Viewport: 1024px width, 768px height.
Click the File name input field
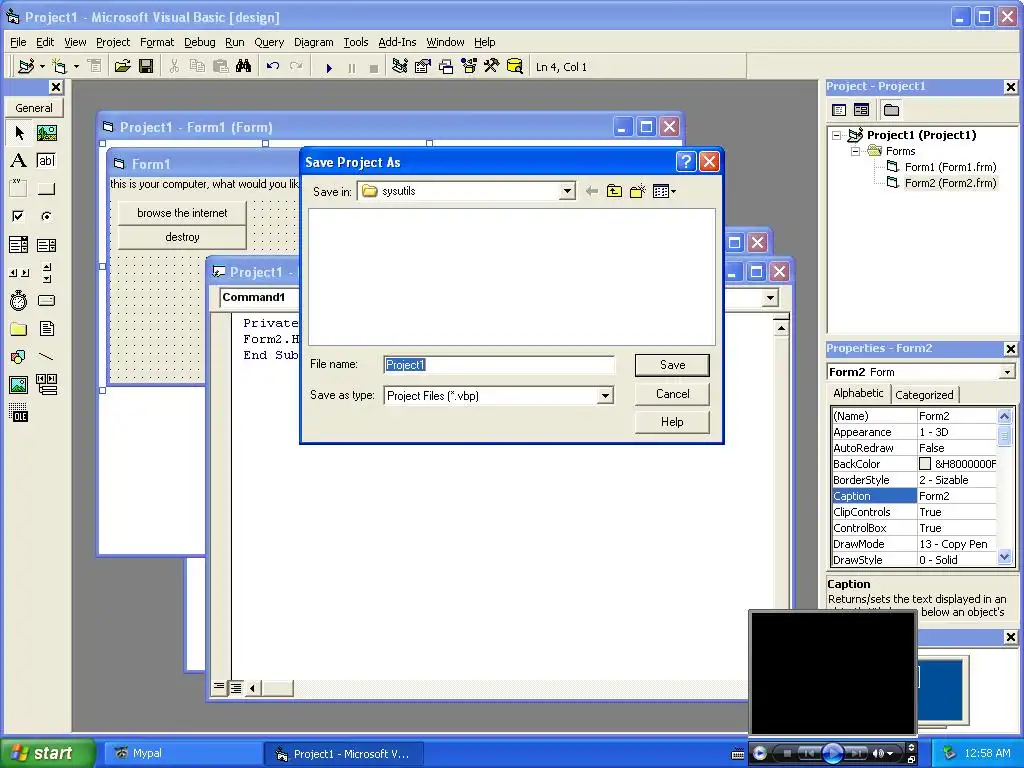499,365
